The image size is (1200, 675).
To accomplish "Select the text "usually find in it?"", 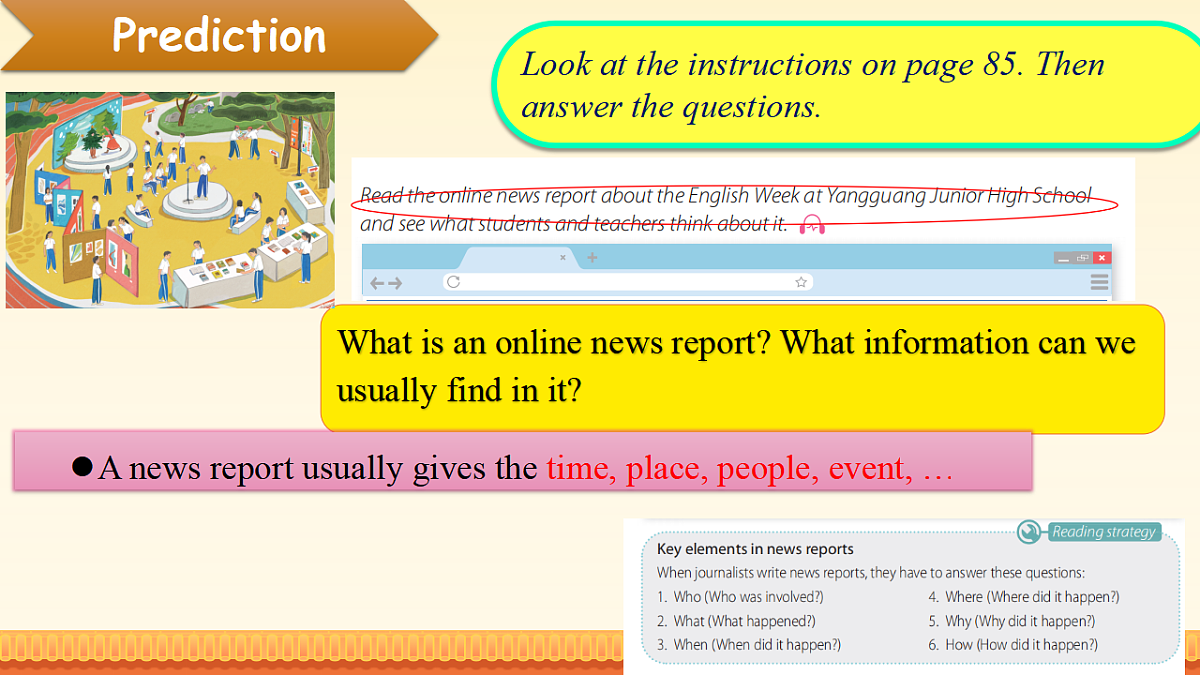I will tap(459, 389).
